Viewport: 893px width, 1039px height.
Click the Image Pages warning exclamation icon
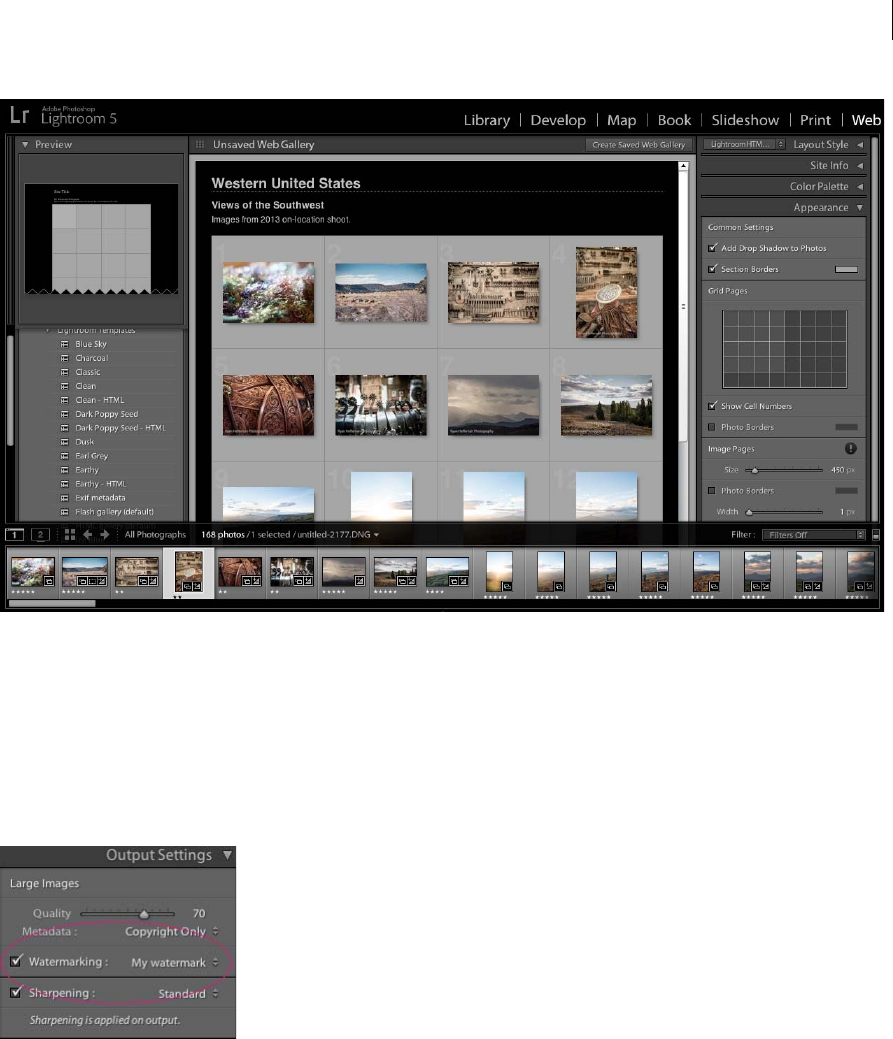[x=851, y=449]
